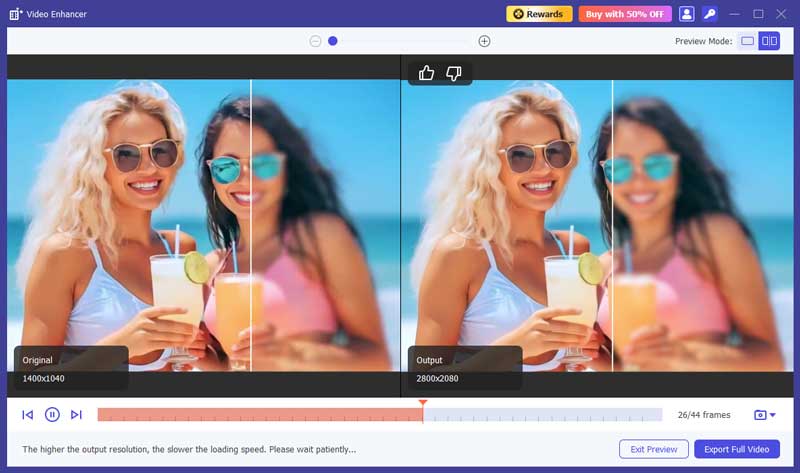Jump to the next frame
Screen dimensions: 800x473
76,414
